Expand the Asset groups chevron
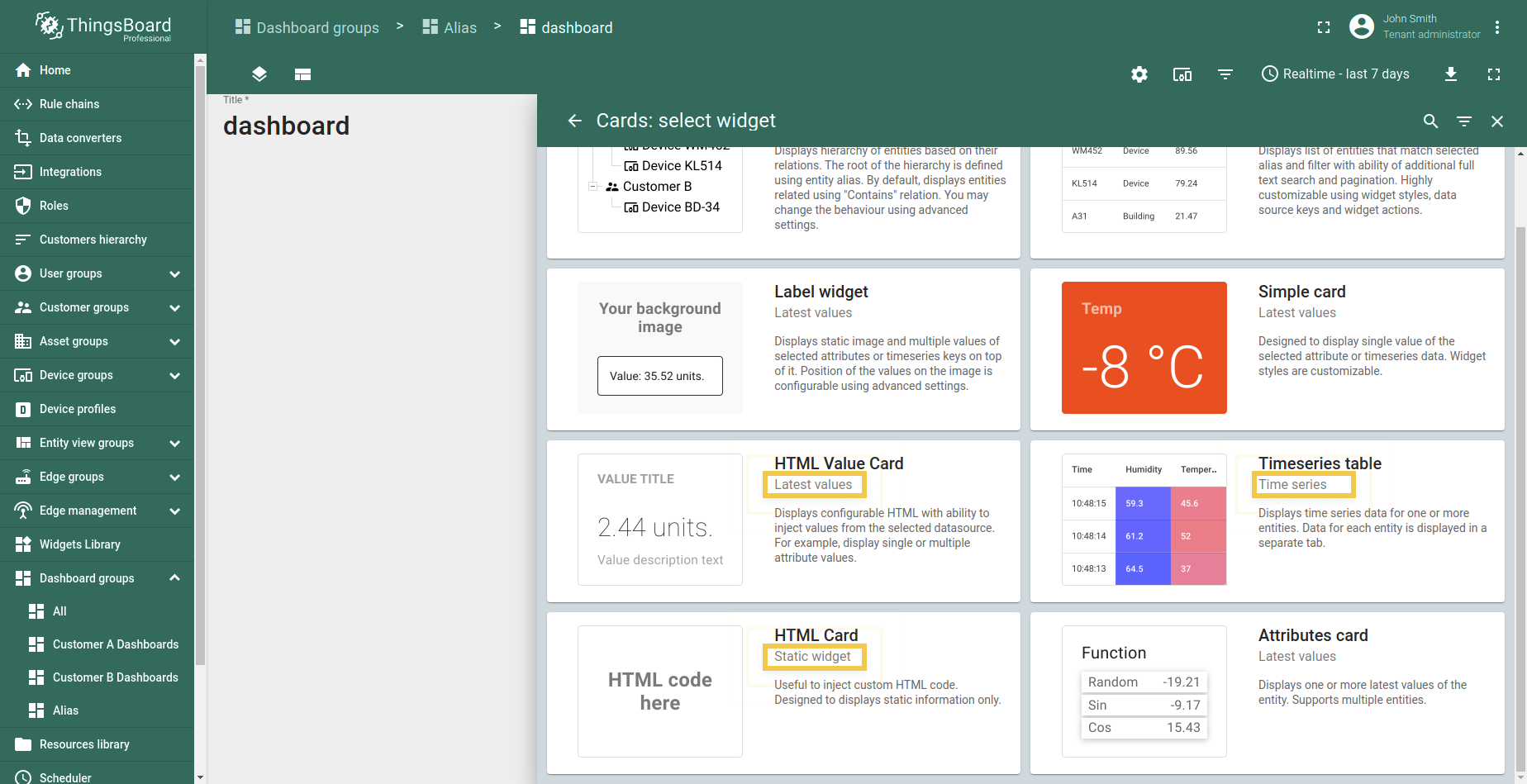 [174, 341]
